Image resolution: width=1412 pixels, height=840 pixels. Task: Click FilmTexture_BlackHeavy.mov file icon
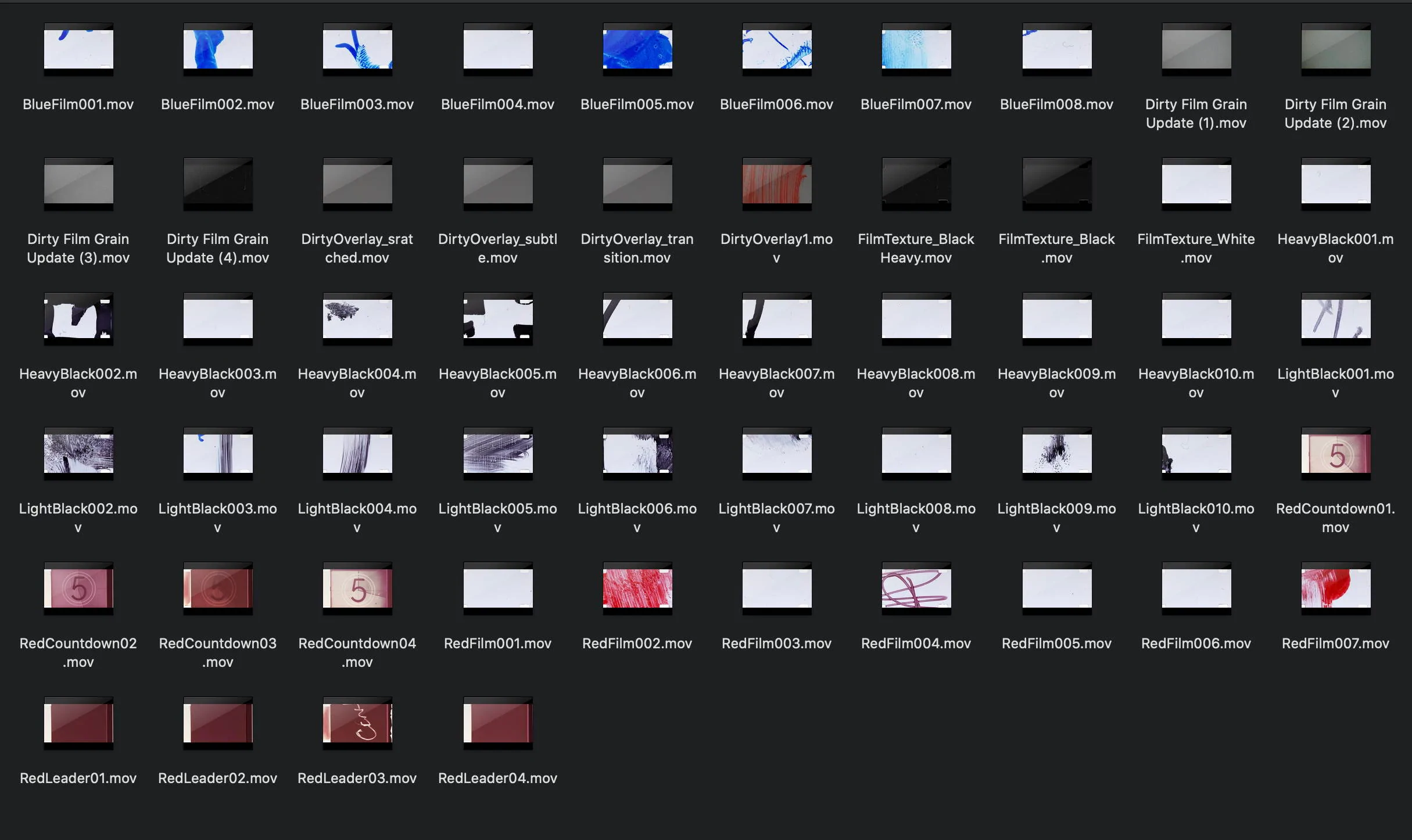(916, 184)
